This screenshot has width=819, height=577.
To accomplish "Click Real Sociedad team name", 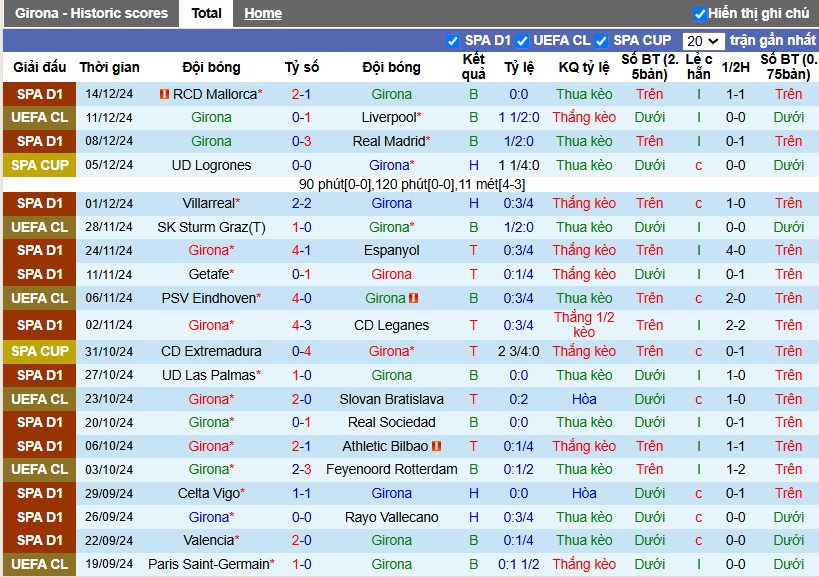I will [391, 422].
